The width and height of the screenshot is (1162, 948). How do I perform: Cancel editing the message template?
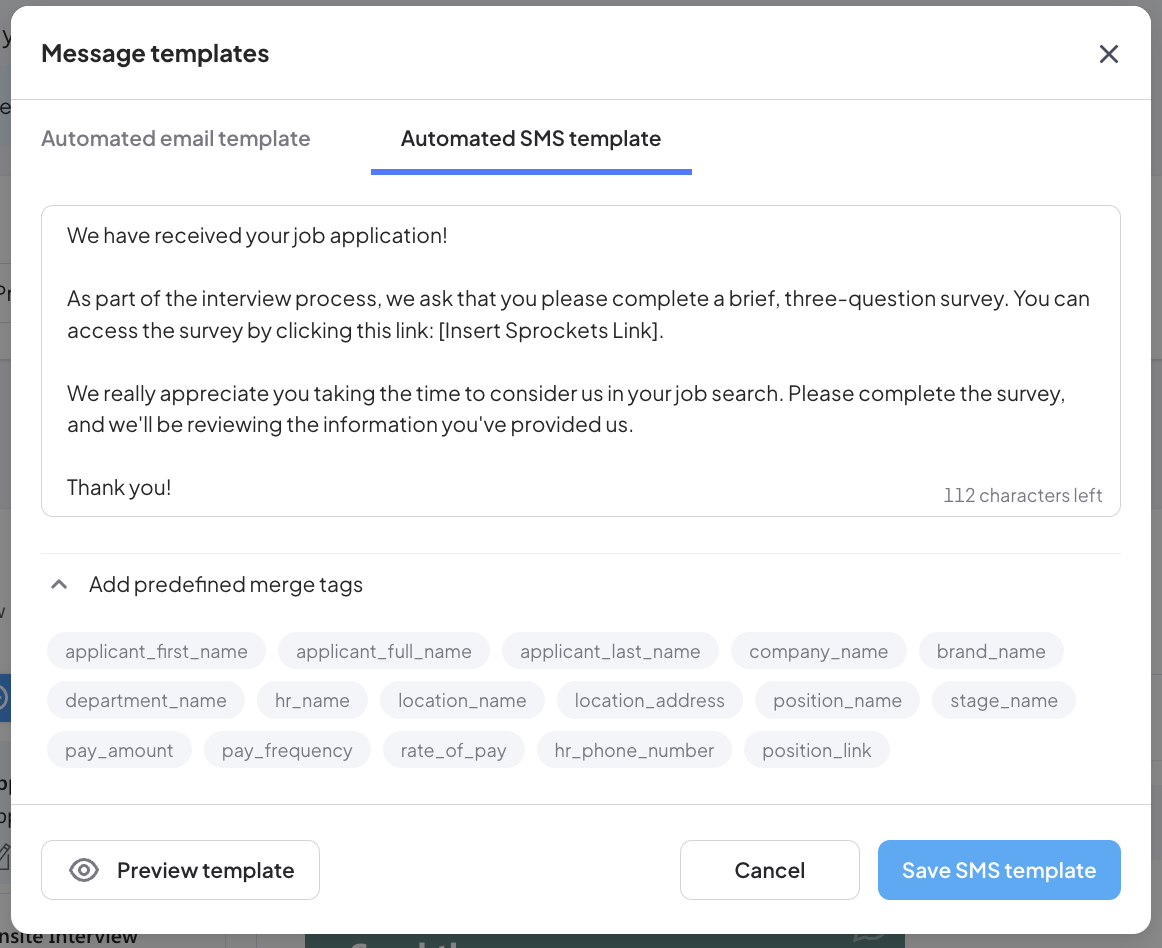click(x=769, y=870)
